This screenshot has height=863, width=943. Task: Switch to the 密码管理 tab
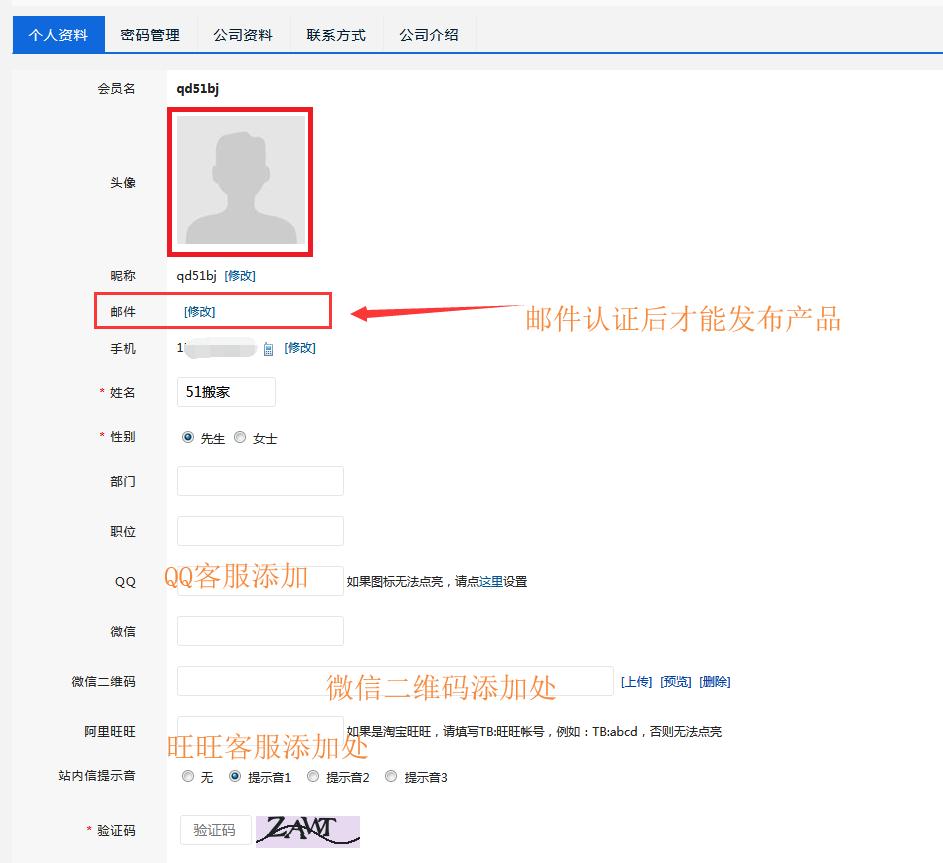(148, 33)
